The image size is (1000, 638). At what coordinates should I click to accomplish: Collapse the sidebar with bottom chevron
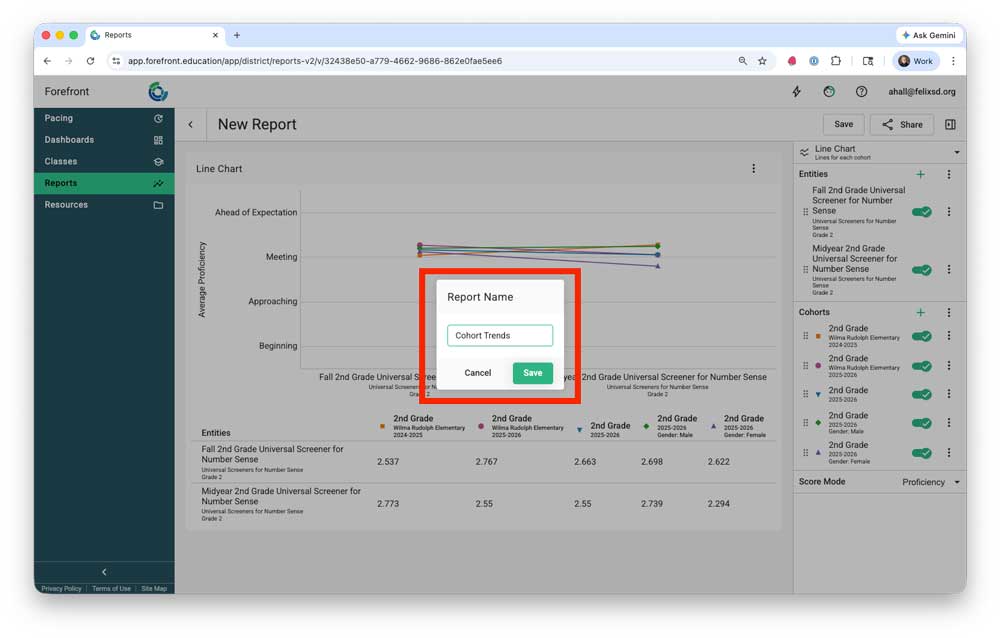click(x=104, y=572)
